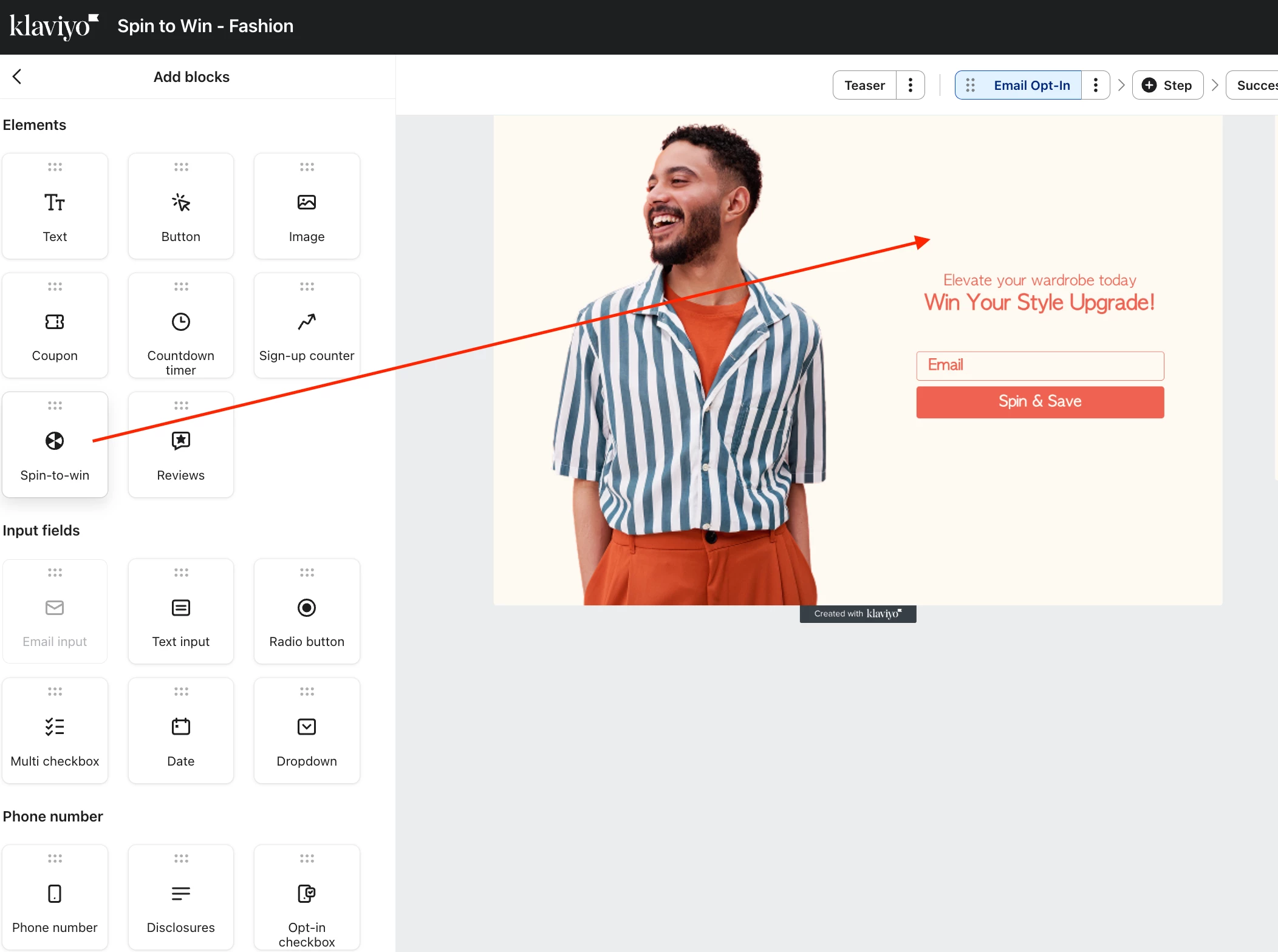Select the Email Opt-In step tab
Image resolution: width=1278 pixels, height=952 pixels.
click(1031, 86)
